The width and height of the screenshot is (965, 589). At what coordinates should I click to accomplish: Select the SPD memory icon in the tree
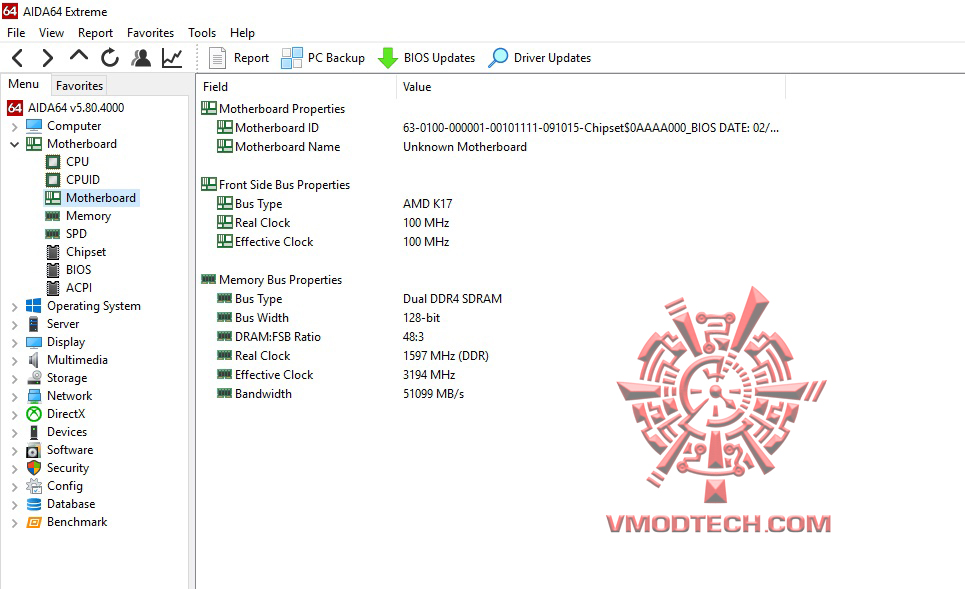point(53,234)
